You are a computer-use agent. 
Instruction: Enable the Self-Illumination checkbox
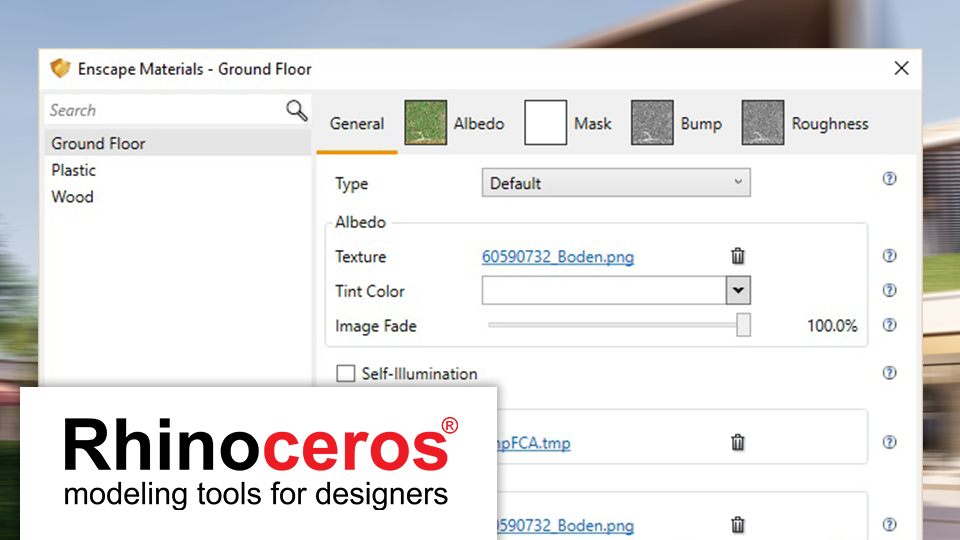tap(346, 374)
